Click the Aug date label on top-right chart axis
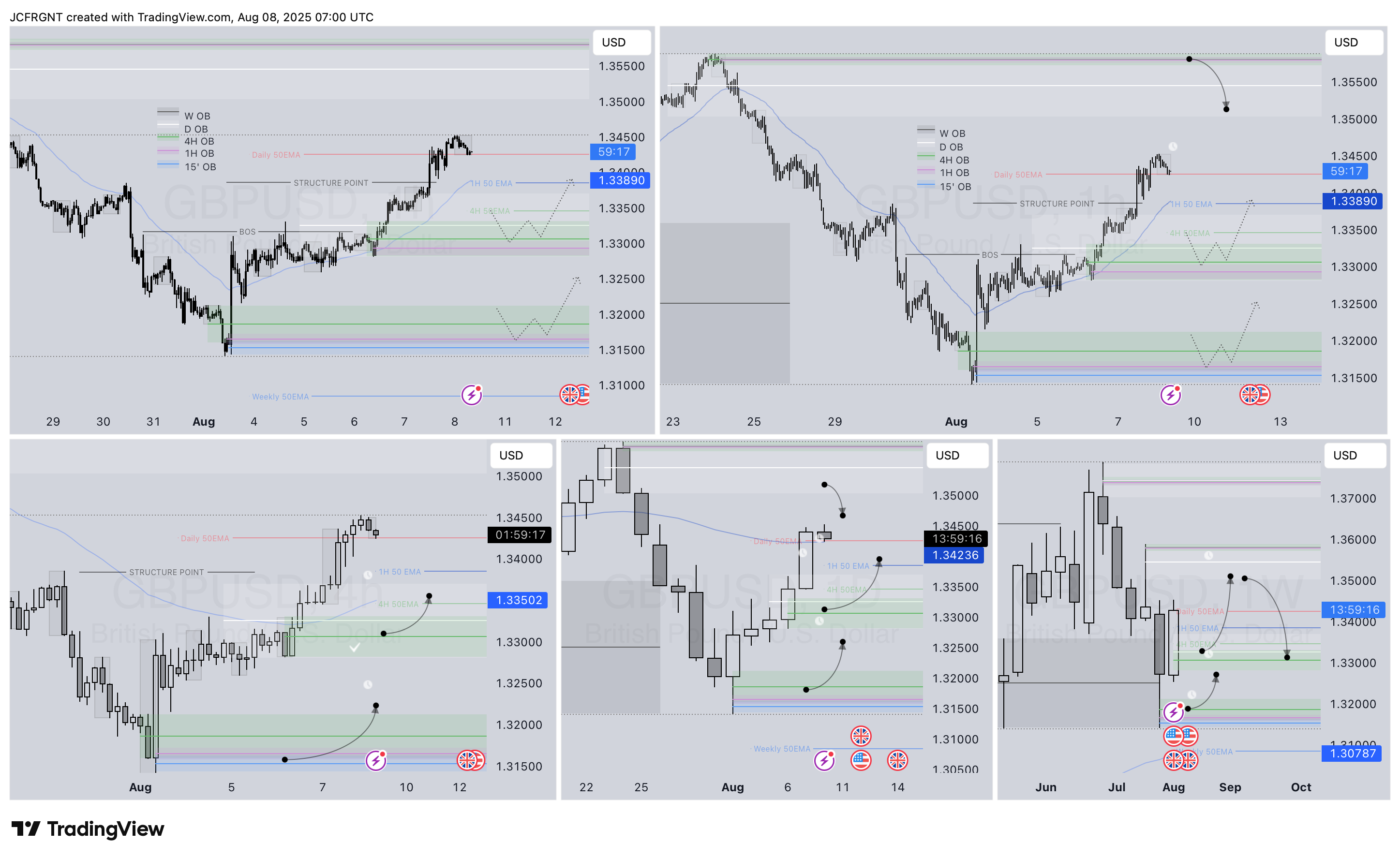The width and height of the screenshot is (1400, 858). click(x=956, y=422)
